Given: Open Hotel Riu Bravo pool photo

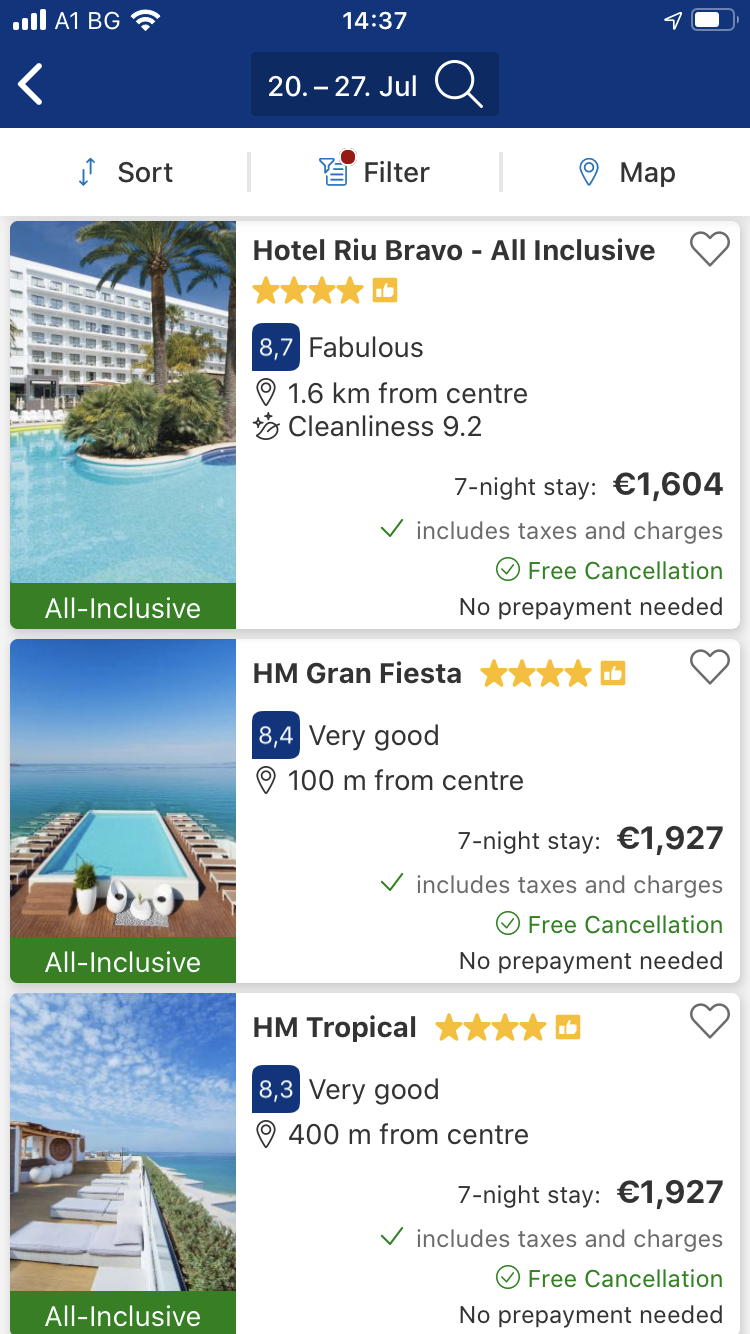Looking at the screenshot, I should tap(123, 402).
